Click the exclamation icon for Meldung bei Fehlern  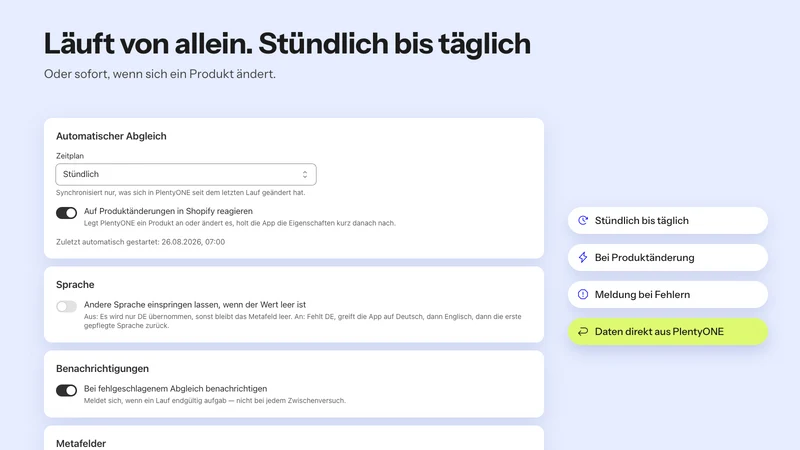[x=583, y=294]
